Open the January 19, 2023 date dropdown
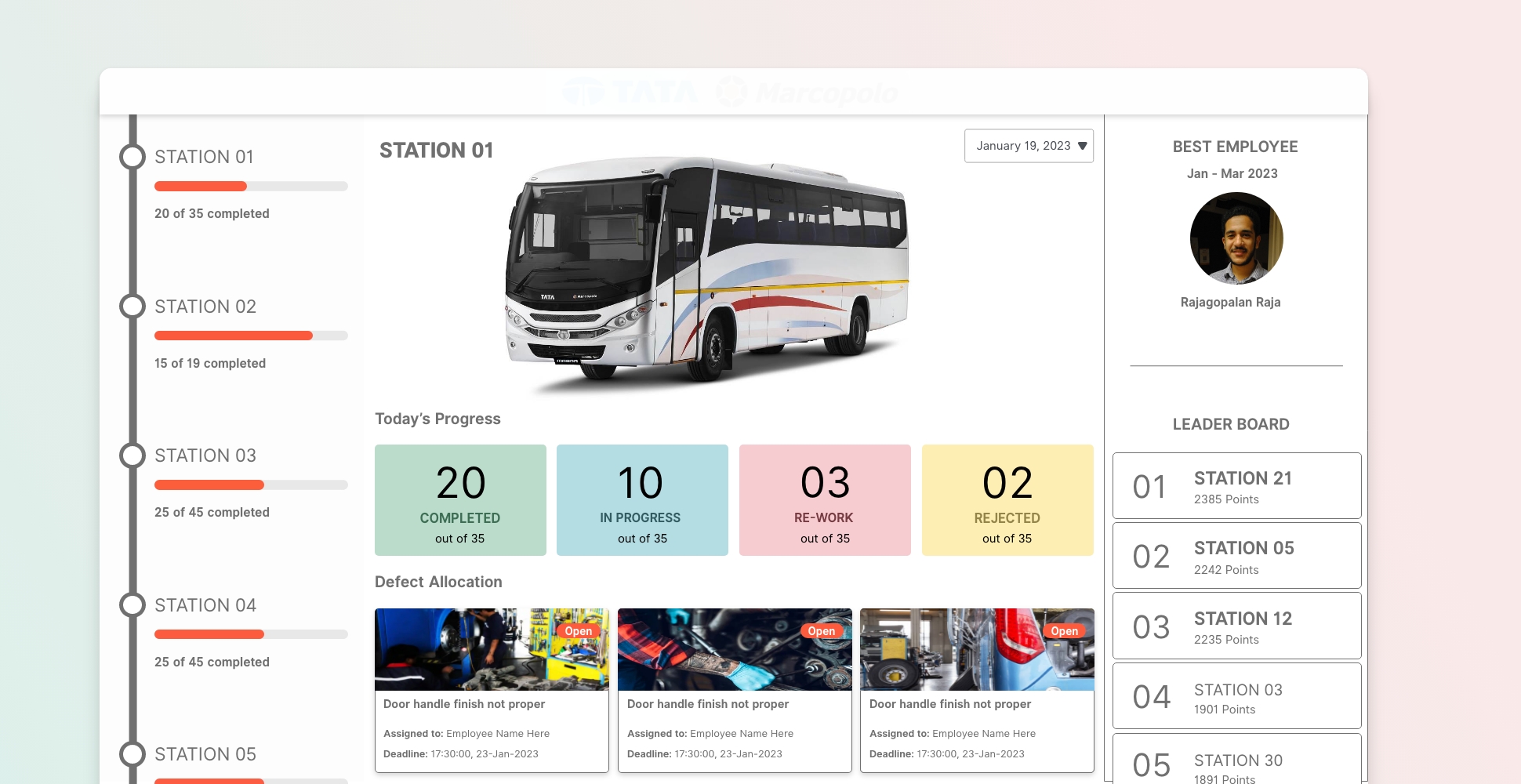The image size is (1521, 784). point(1029,146)
